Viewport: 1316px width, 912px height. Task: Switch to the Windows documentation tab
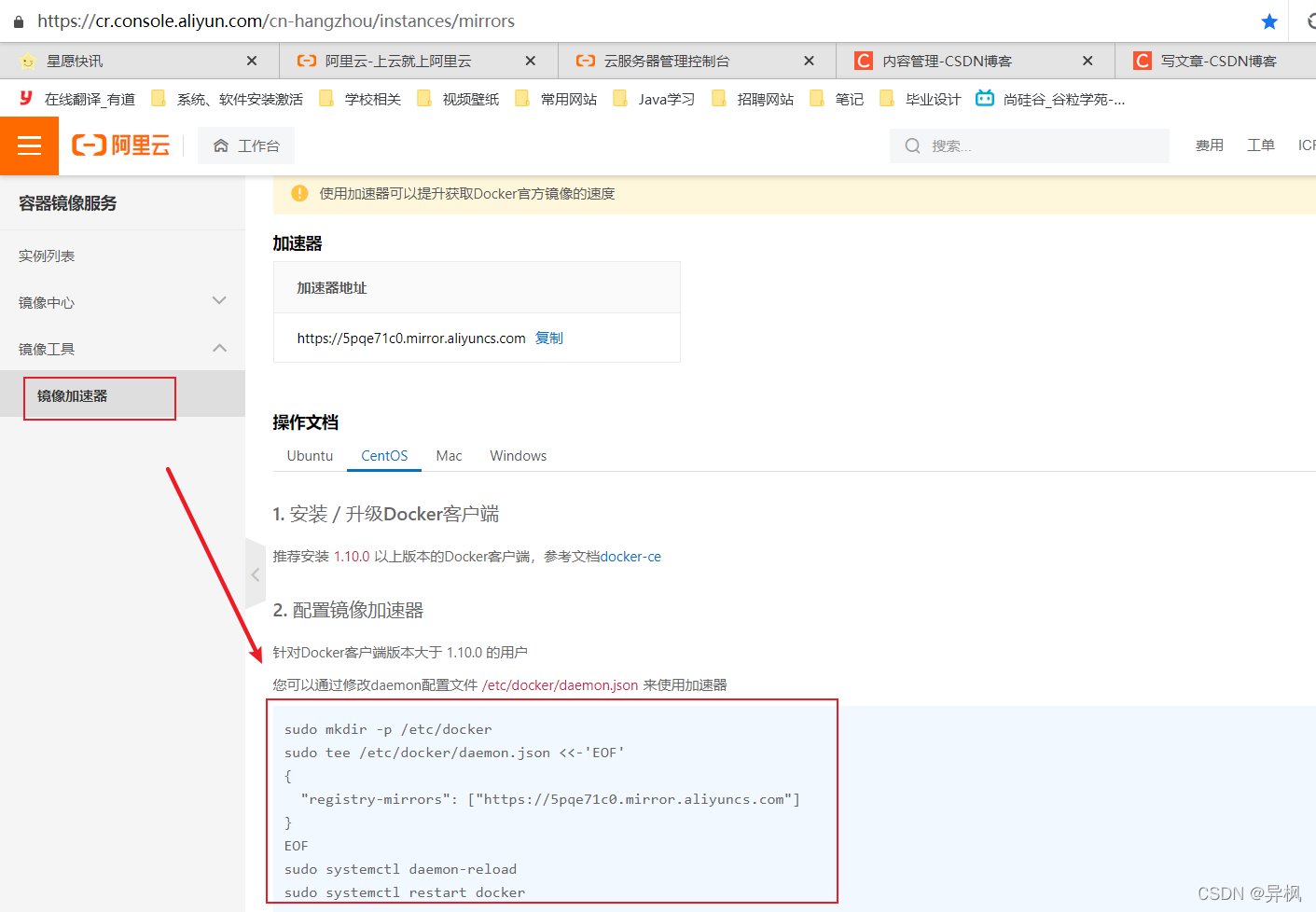pos(518,455)
